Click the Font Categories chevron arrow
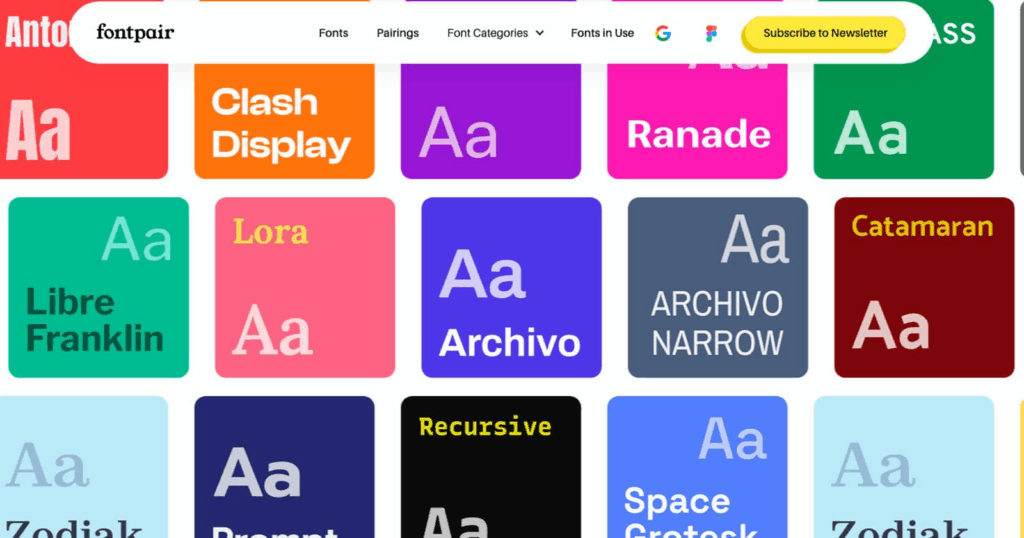The height and width of the screenshot is (538, 1024). tap(539, 33)
